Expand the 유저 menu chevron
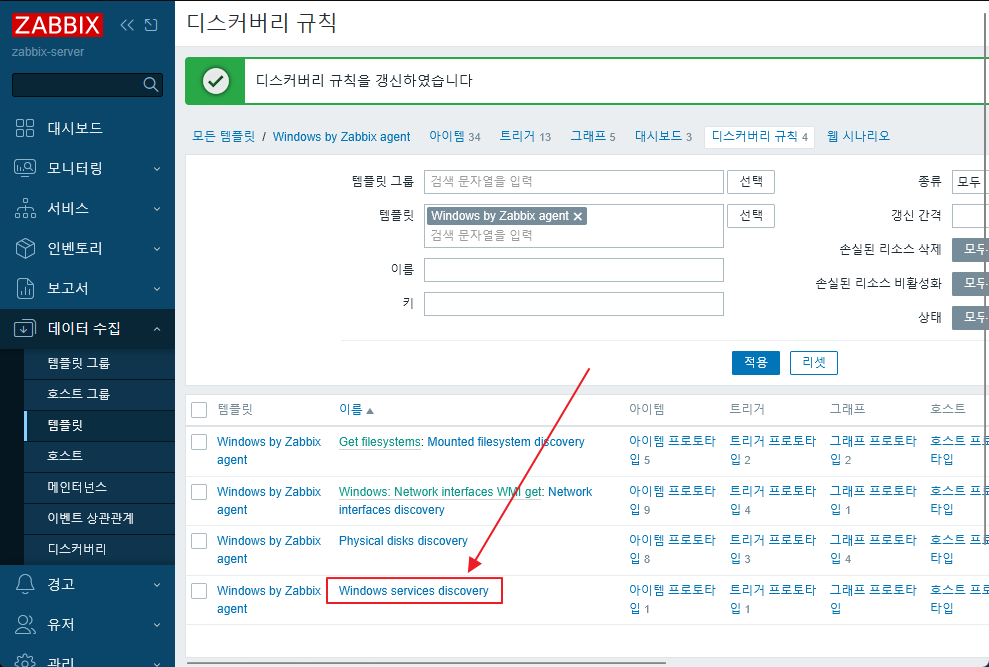This screenshot has width=989, height=667. 157,625
